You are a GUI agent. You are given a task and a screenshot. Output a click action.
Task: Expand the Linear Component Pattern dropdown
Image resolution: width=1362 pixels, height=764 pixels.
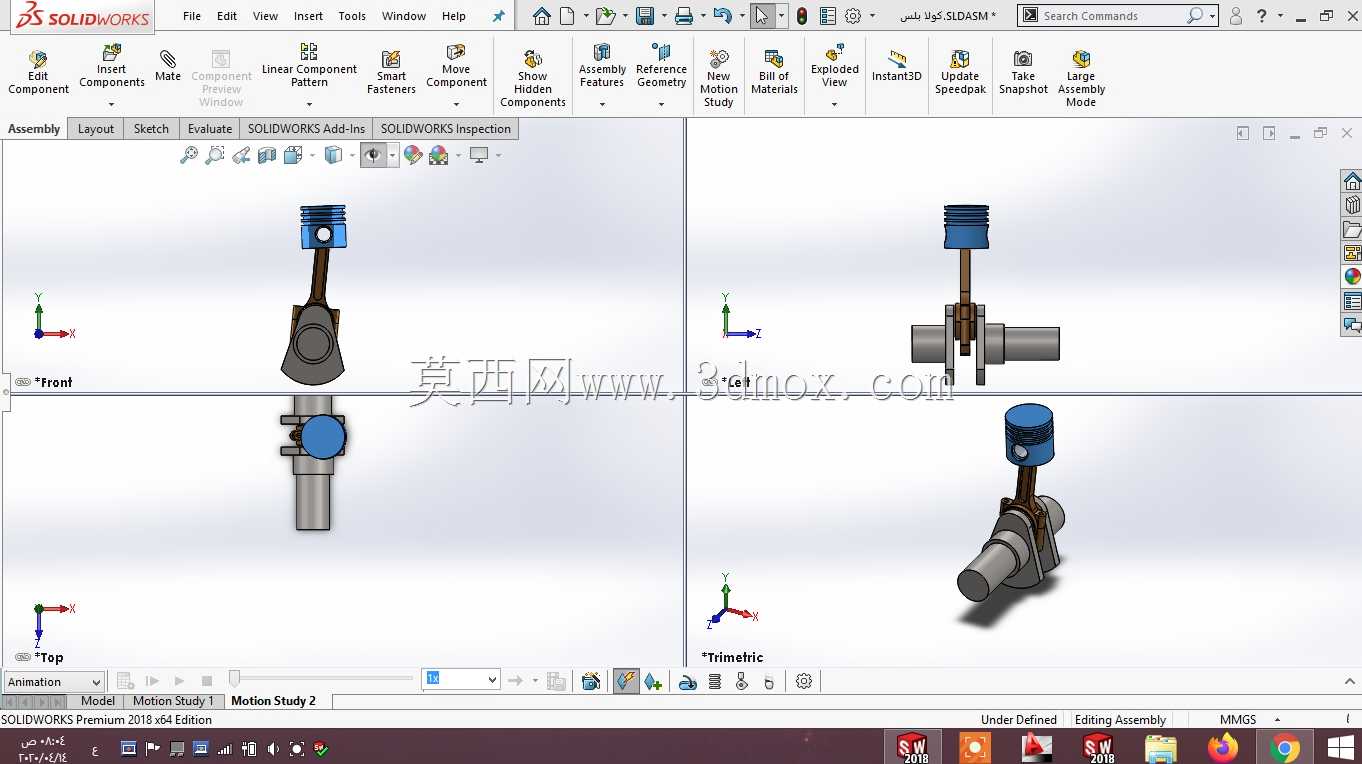point(309,104)
